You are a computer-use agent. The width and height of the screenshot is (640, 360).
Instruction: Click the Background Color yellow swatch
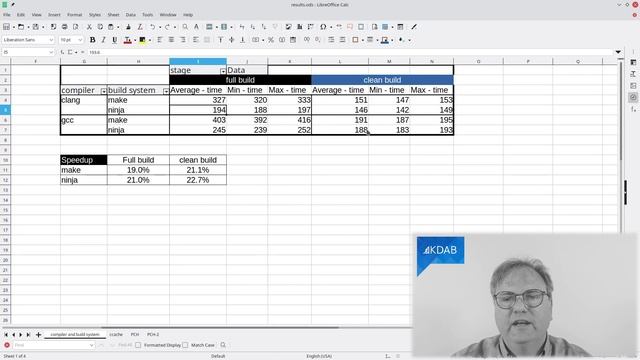[x=142, y=40]
